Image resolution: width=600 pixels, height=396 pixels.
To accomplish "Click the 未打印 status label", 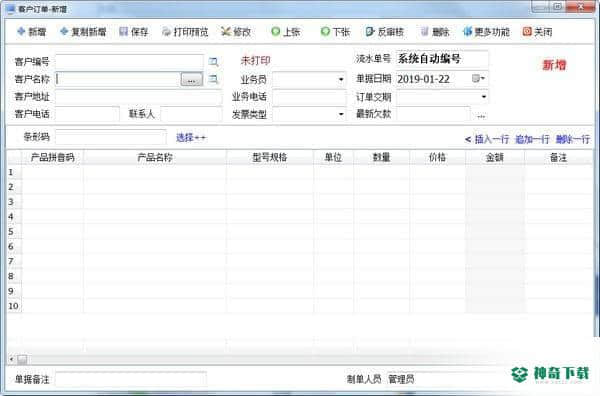I will click(255, 60).
